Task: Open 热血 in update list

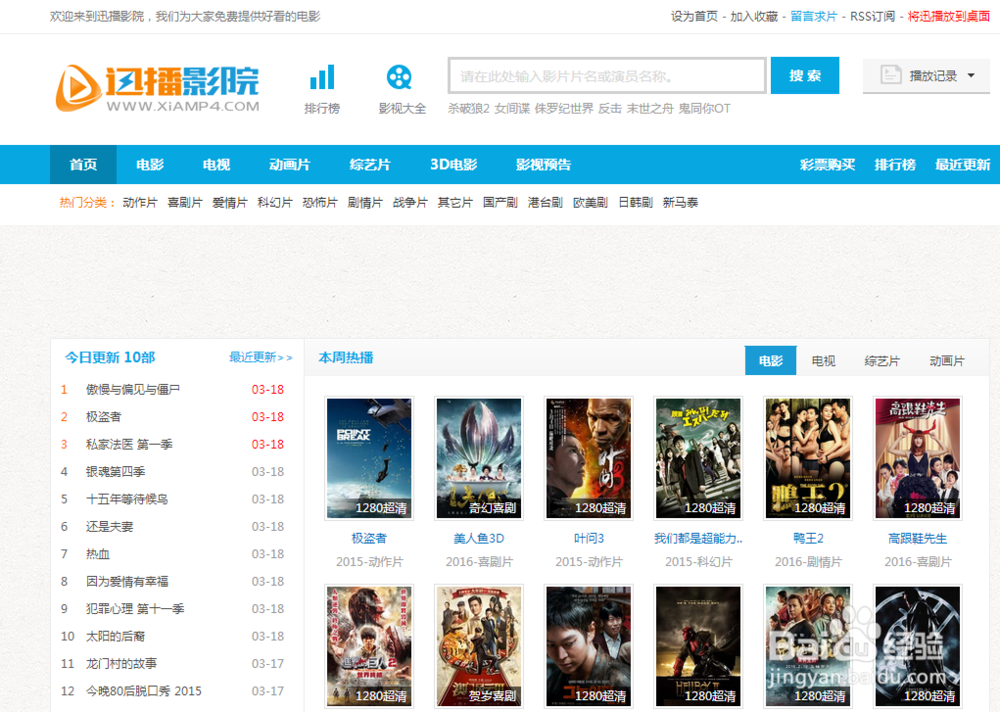Action: pos(98,554)
